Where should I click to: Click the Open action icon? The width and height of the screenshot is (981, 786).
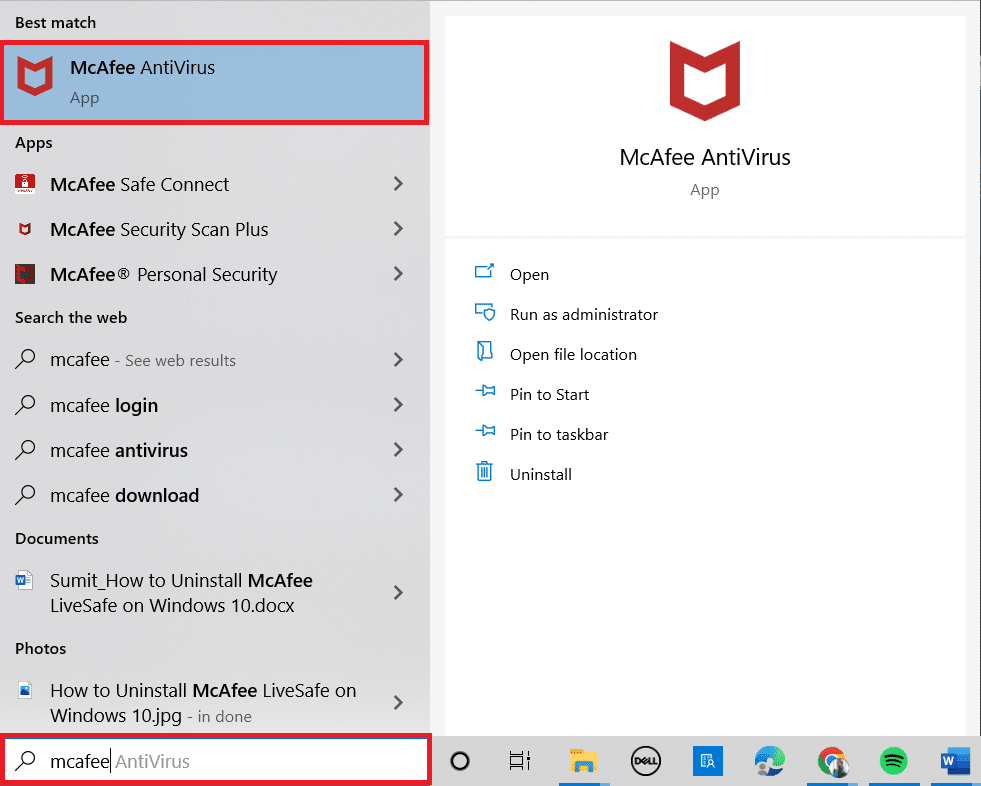pyautogui.click(x=484, y=271)
